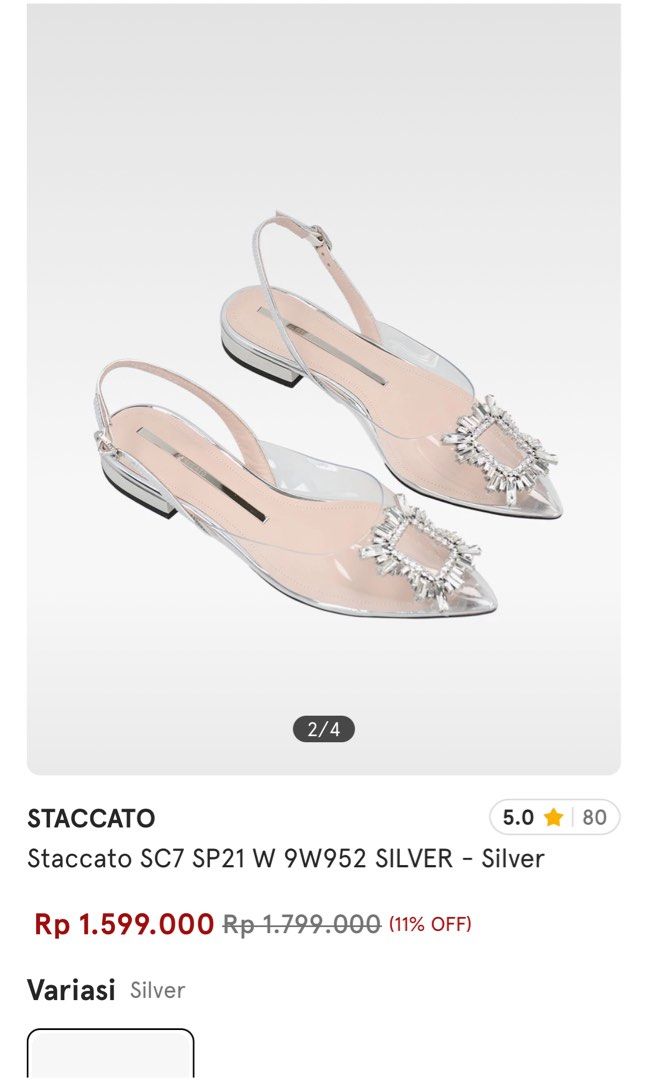Tap the divider bar between 5.0 and 80
Viewport: 648px width, 1080px height.
click(572, 817)
